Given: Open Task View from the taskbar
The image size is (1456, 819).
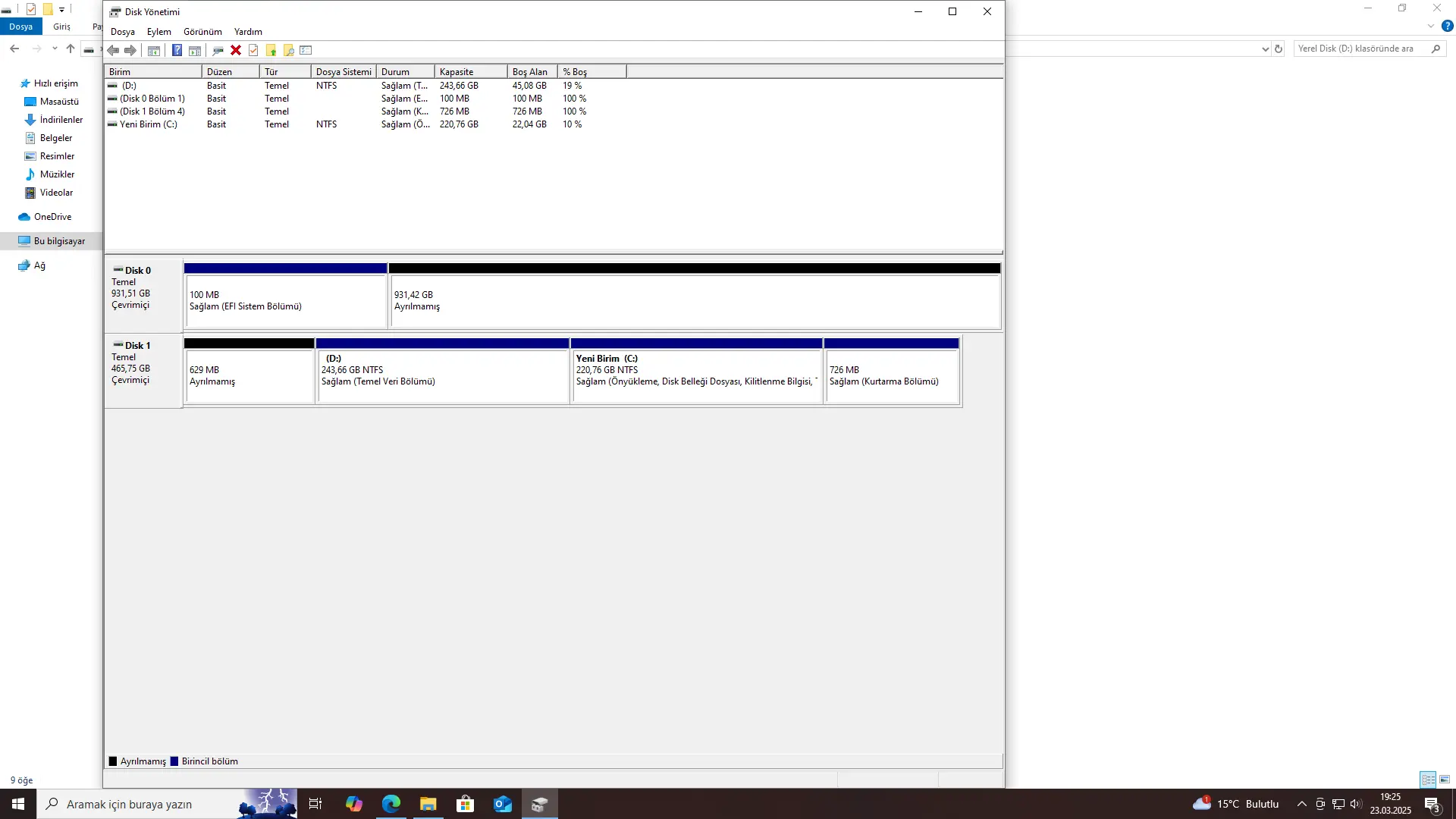Looking at the screenshot, I should point(315,804).
